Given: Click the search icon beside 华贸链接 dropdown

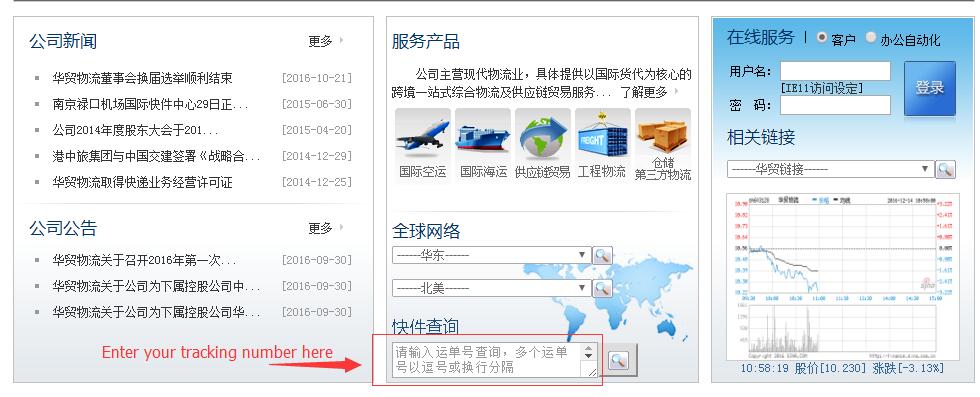Looking at the screenshot, I should 945,169.
